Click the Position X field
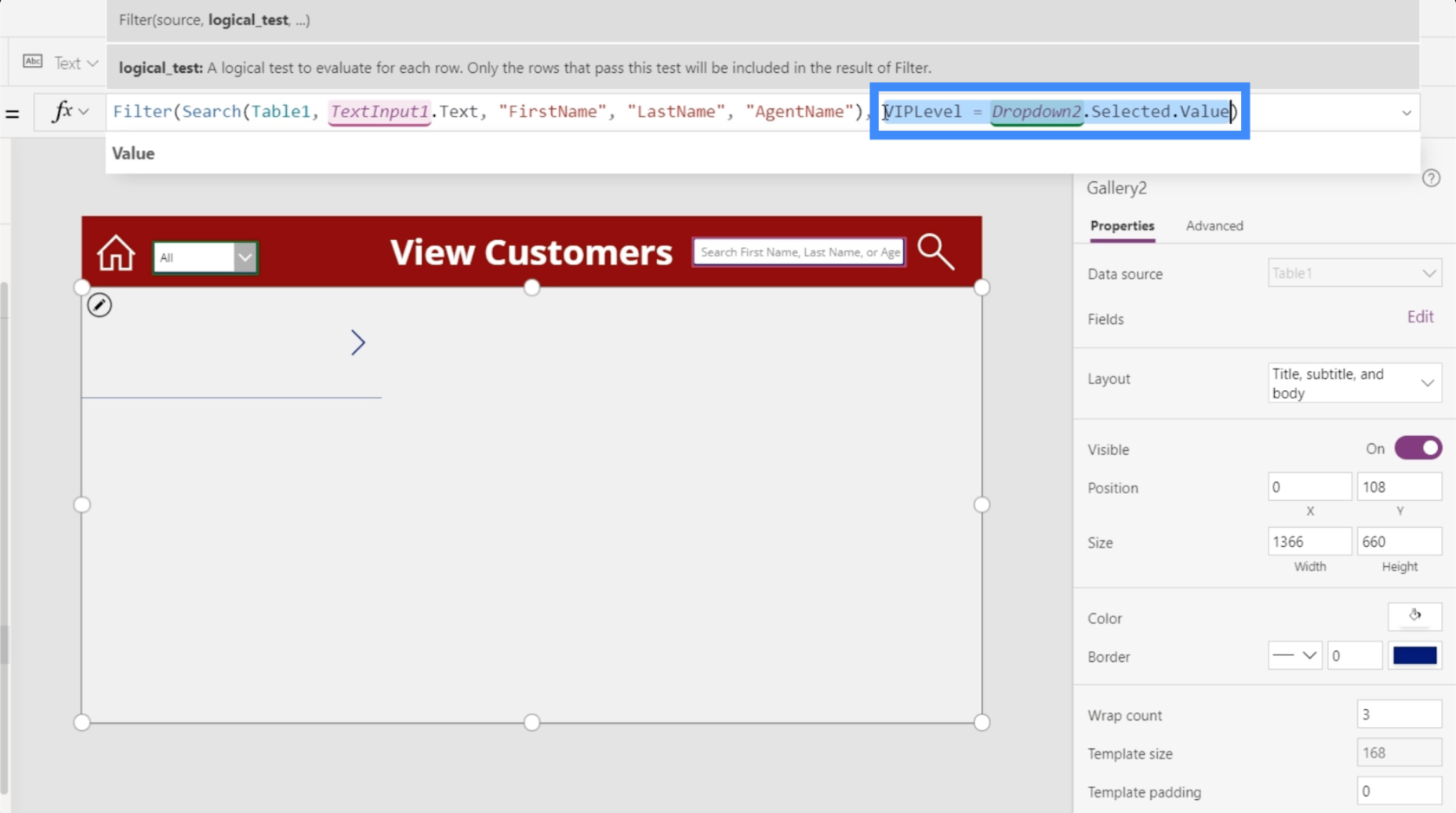Image resolution: width=1456 pixels, height=813 pixels. [1310, 487]
